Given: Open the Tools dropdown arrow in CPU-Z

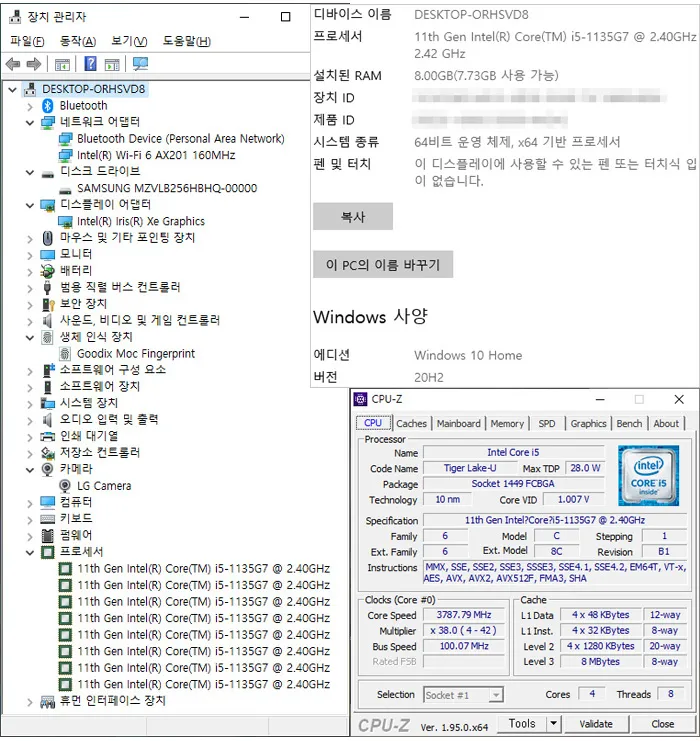Looking at the screenshot, I should tap(553, 724).
